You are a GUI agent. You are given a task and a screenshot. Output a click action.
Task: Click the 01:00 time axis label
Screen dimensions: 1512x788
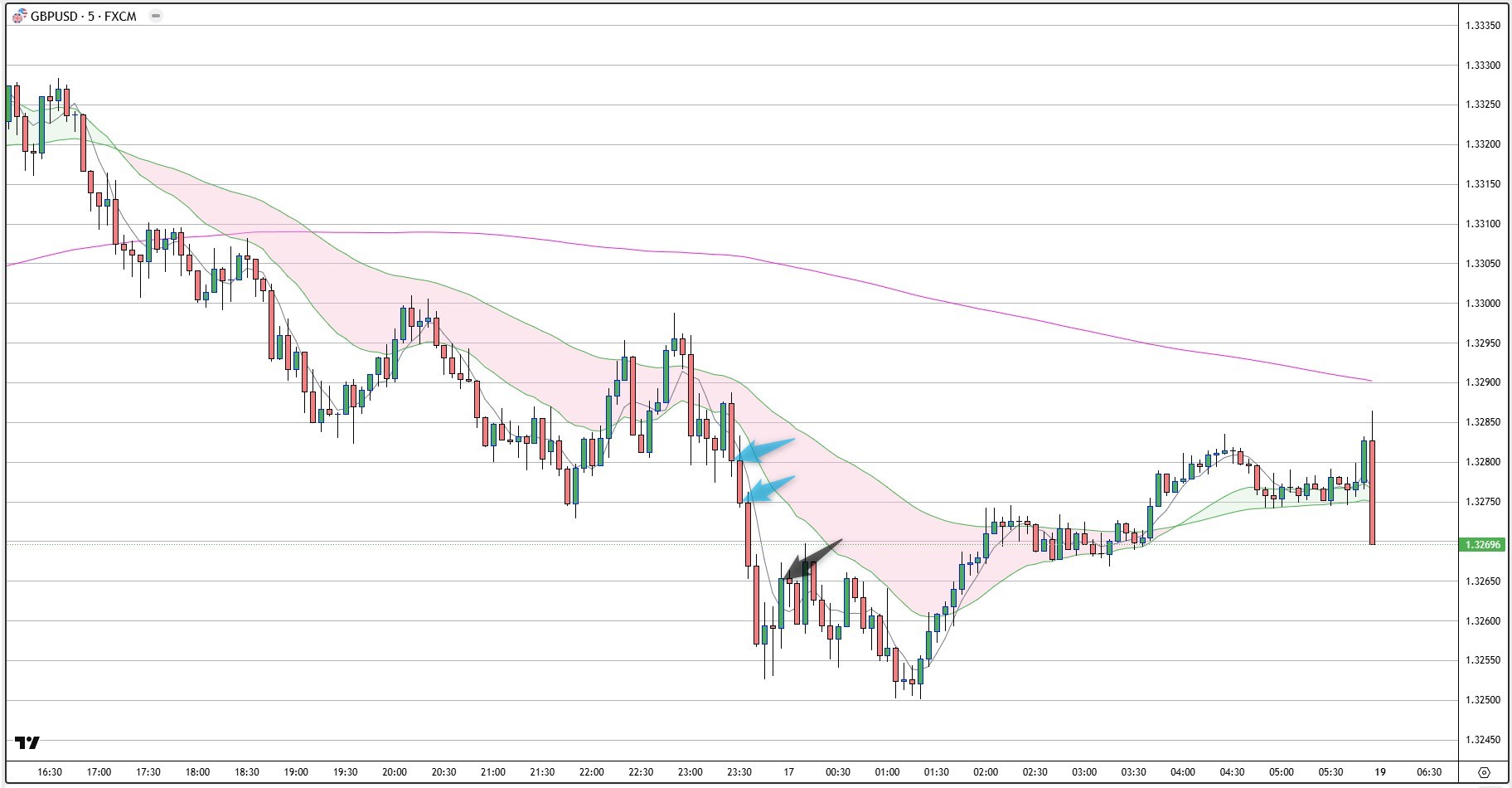coord(887,772)
